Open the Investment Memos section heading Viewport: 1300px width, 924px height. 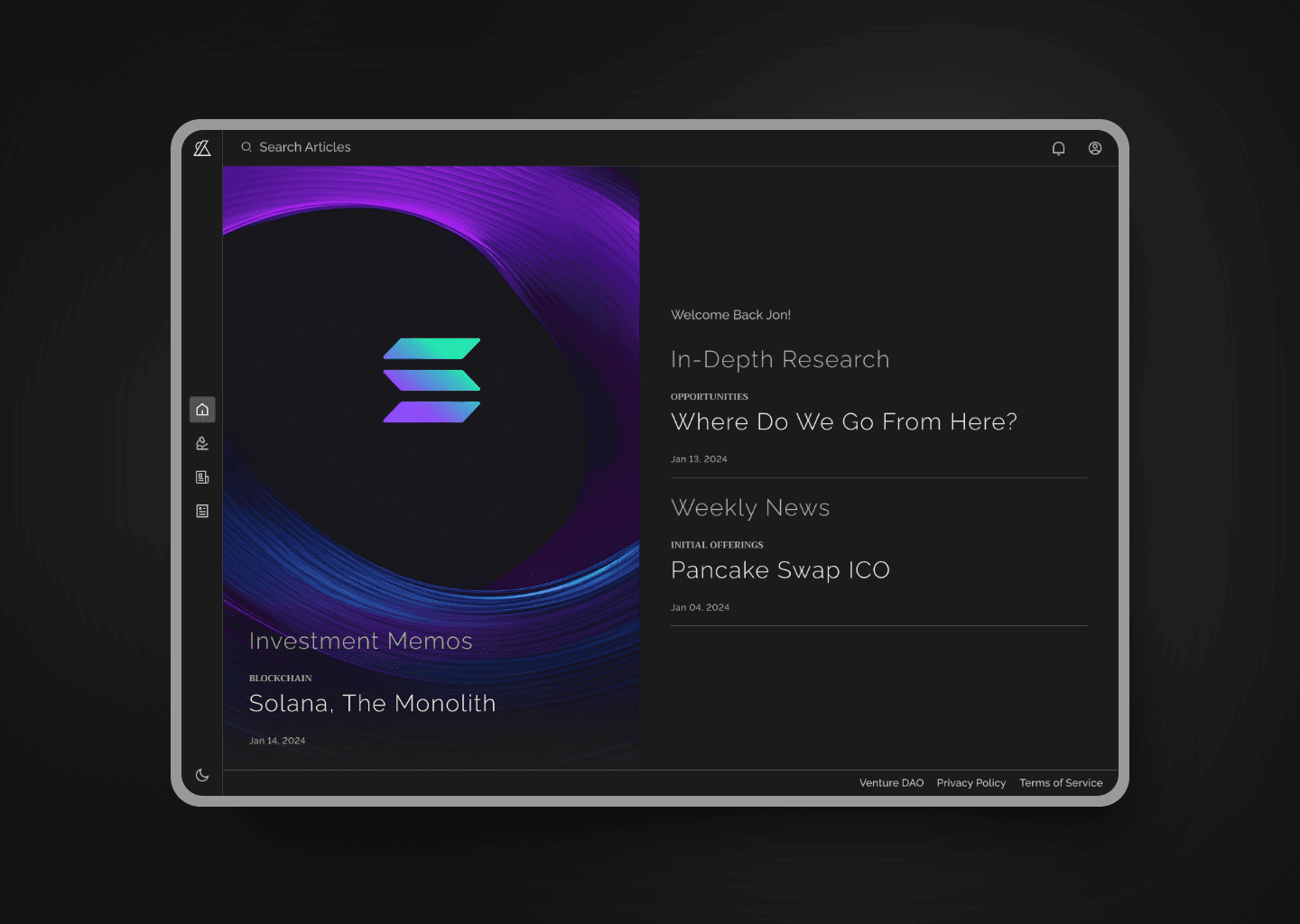pyautogui.click(x=361, y=641)
